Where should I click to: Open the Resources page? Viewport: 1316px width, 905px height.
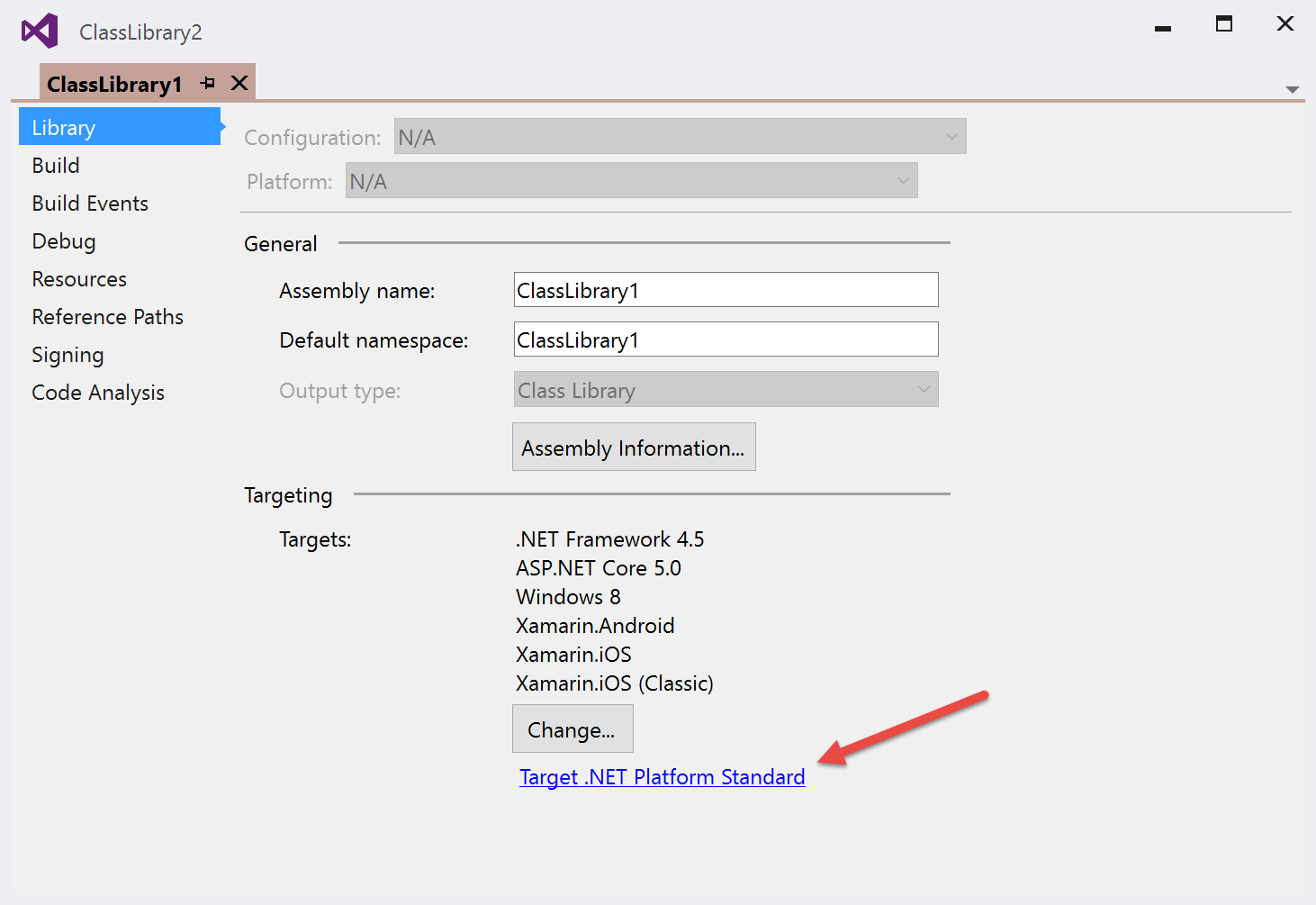[x=79, y=279]
